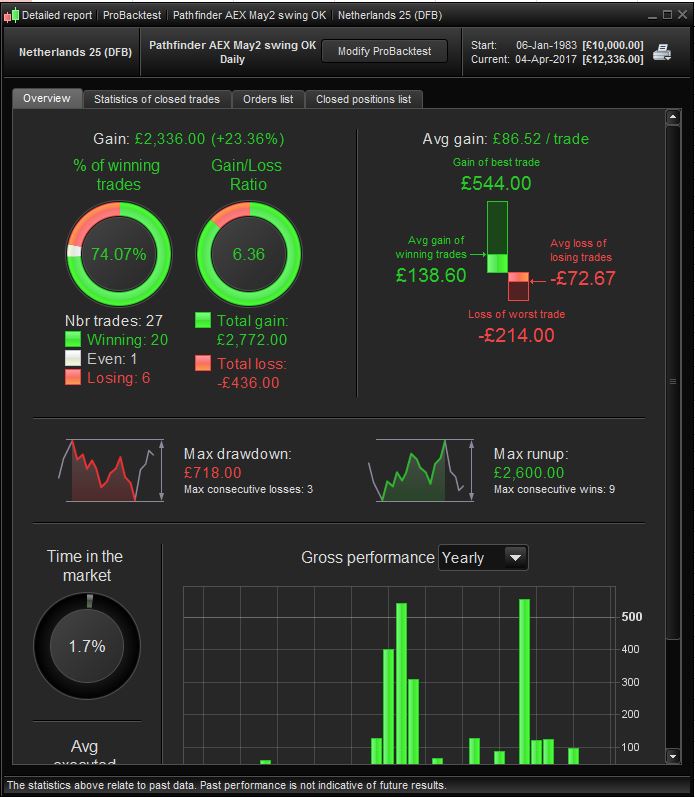Click the green Total gain swatch

pyautogui.click(x=203, y=320)
